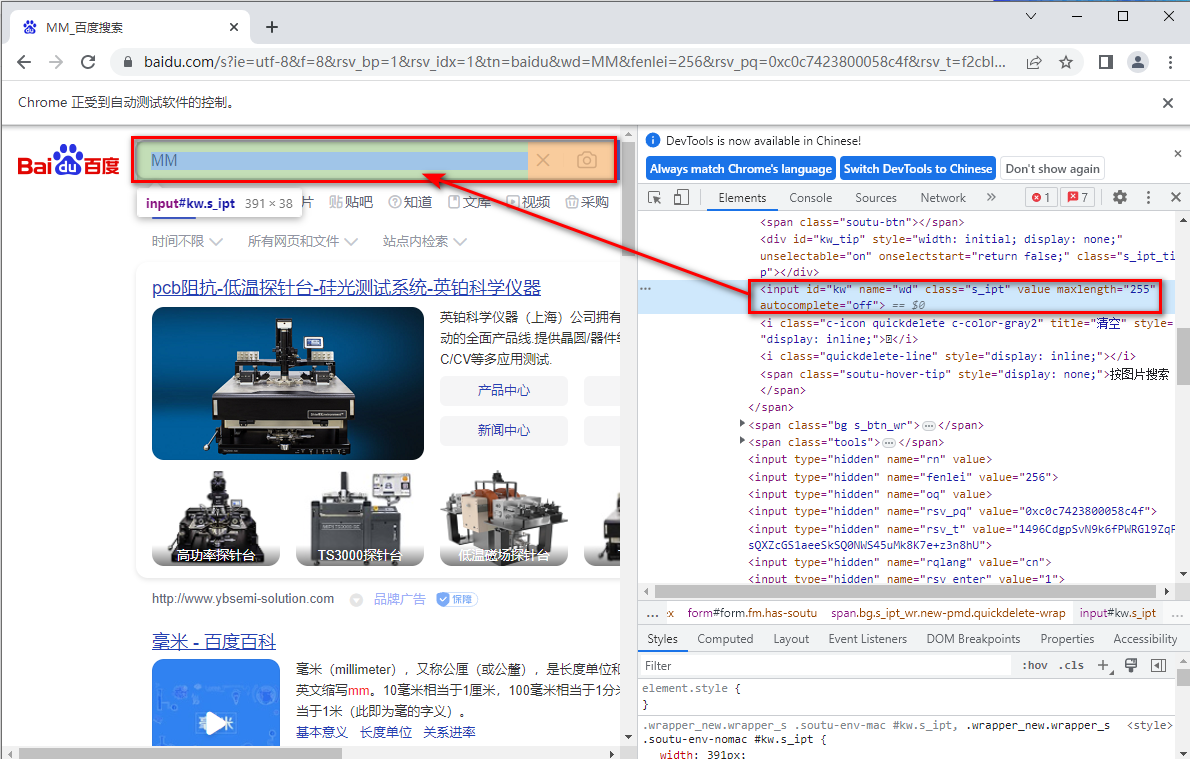Screen dimensions: 1190x759
Task: Expand the span class tools node
Action: pos(742,441)
